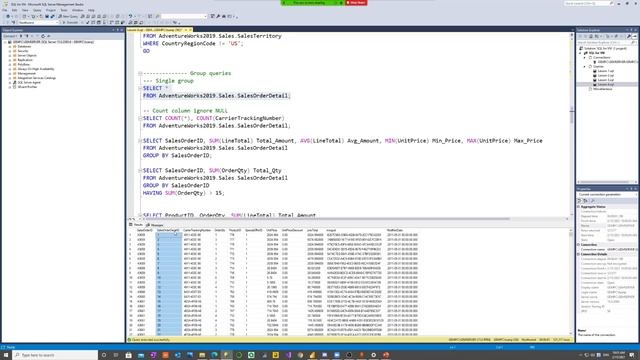Open the available databases dropdown
The width and height of the screenshot is (640, 360).
[38, 22]
